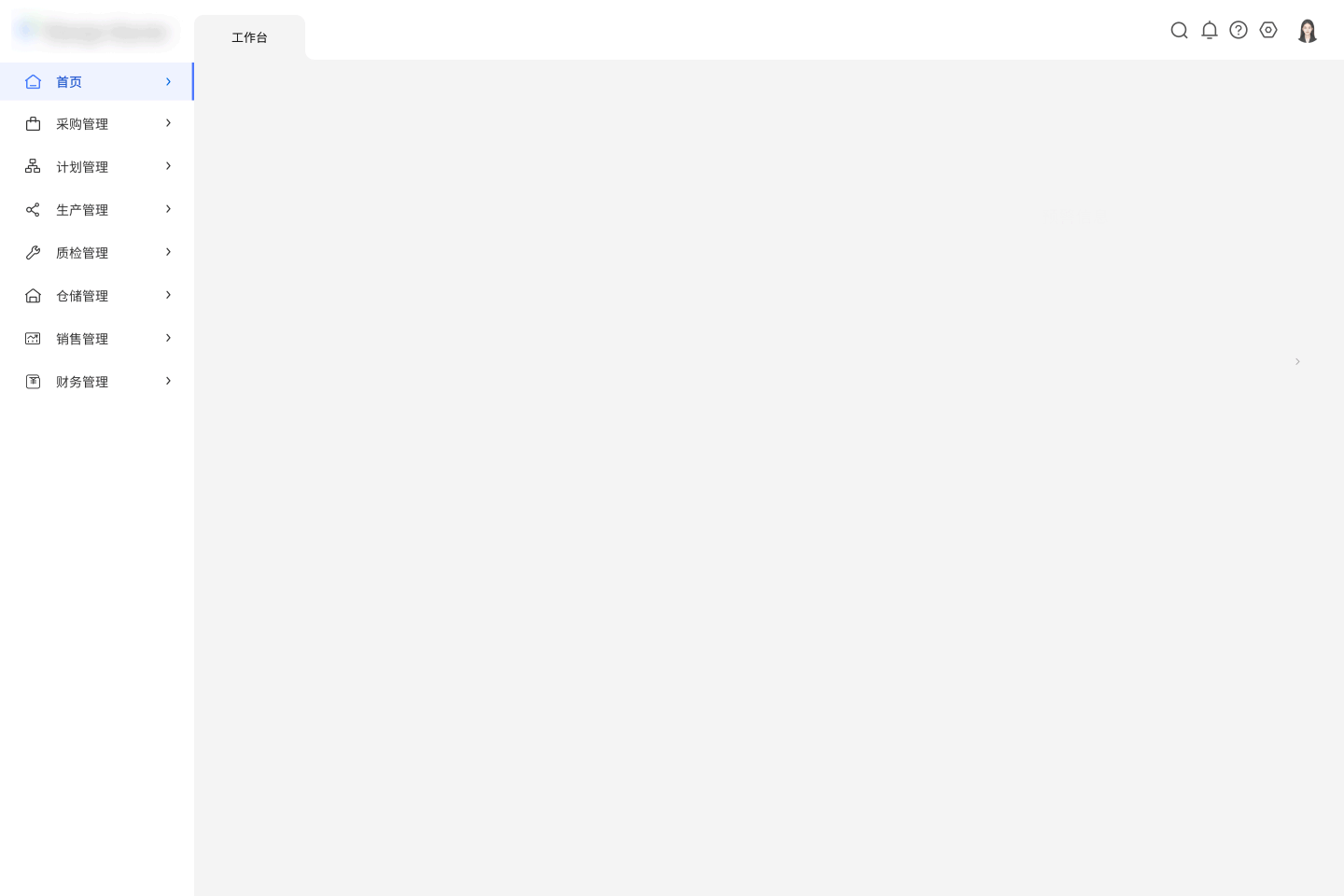
Task: Click the user avatar picture
Action: pyautogui.click(x=1307, y=31)
